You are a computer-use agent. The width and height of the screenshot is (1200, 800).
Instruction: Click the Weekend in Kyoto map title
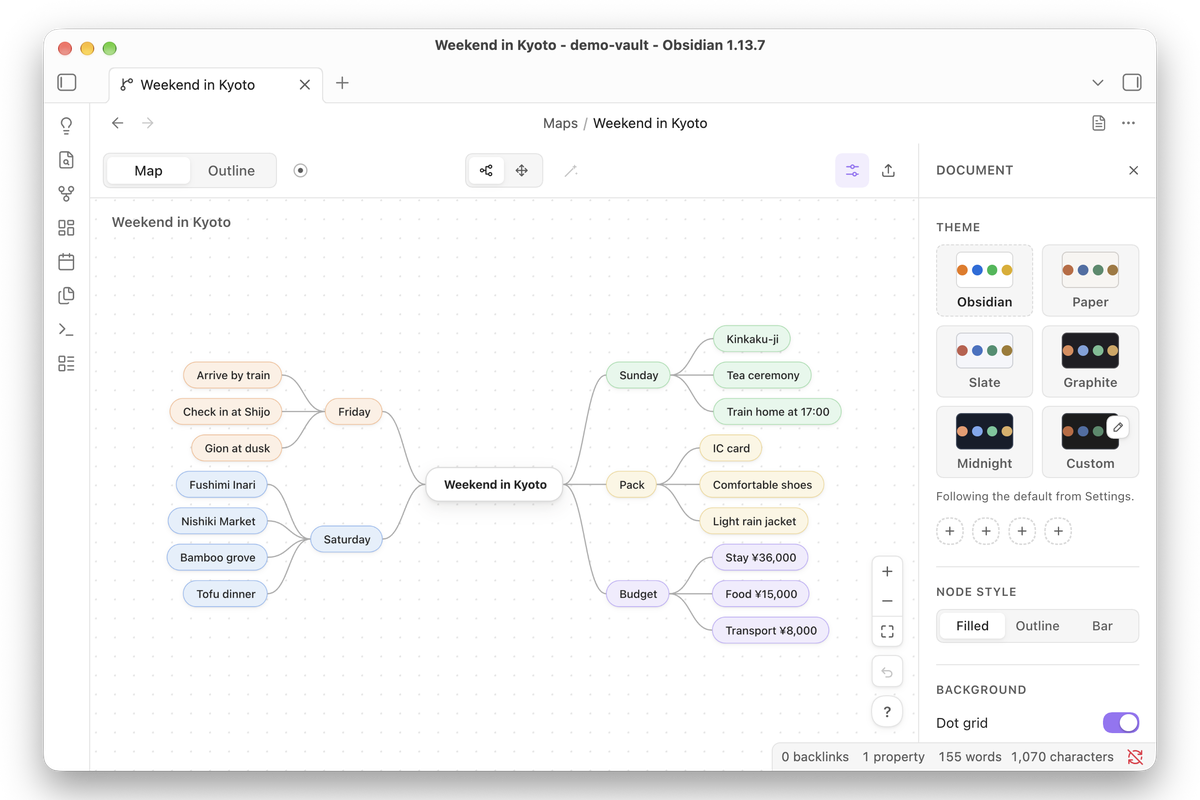(x=171, y=222)
